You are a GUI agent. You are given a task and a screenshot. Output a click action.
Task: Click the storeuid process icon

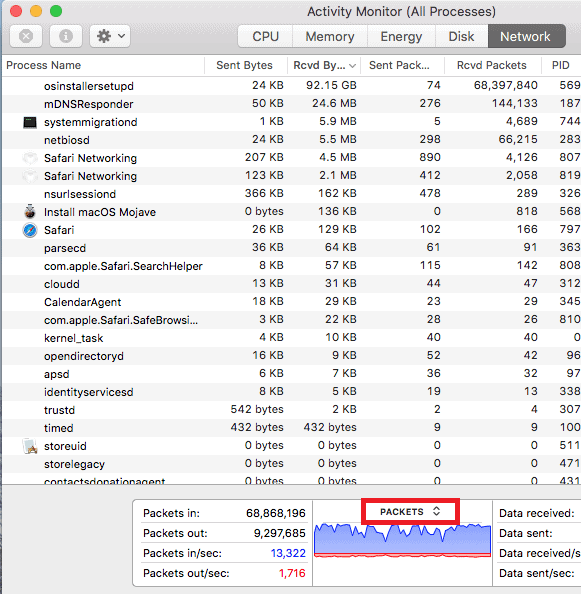(30, 446)
